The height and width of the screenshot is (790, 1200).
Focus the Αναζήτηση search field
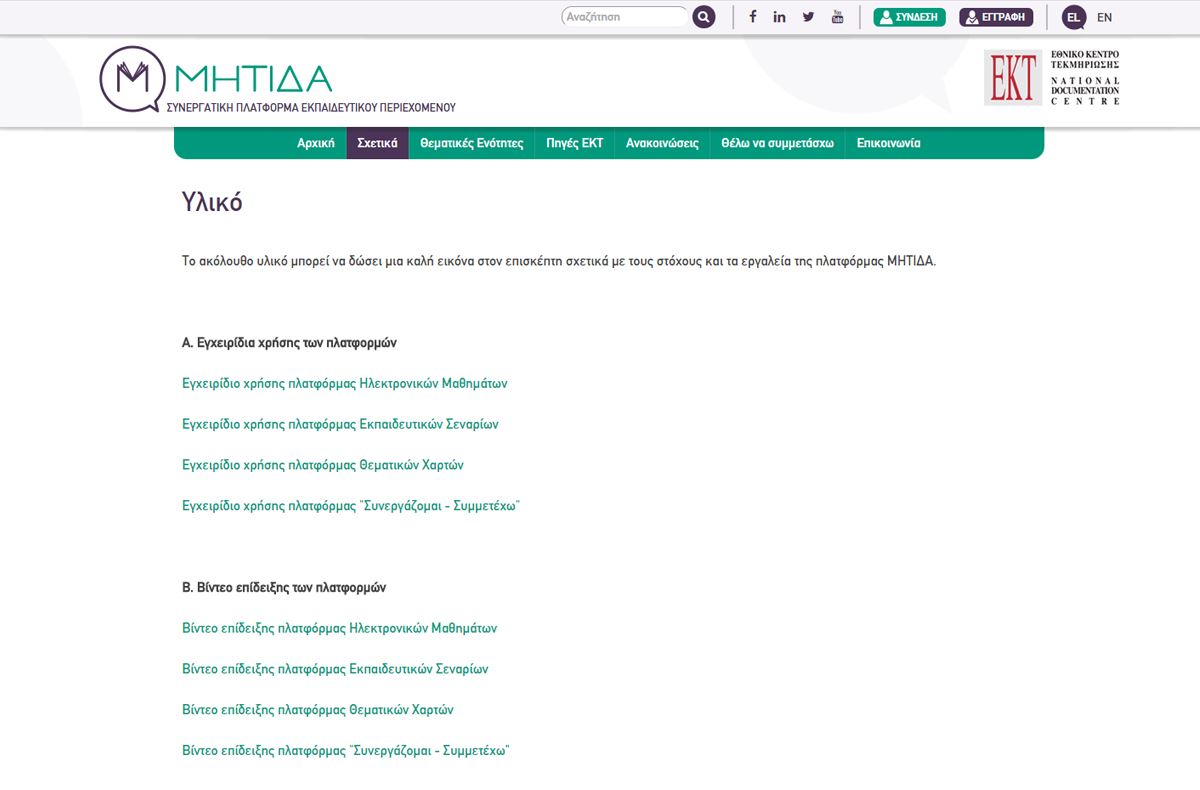(624, 17)
